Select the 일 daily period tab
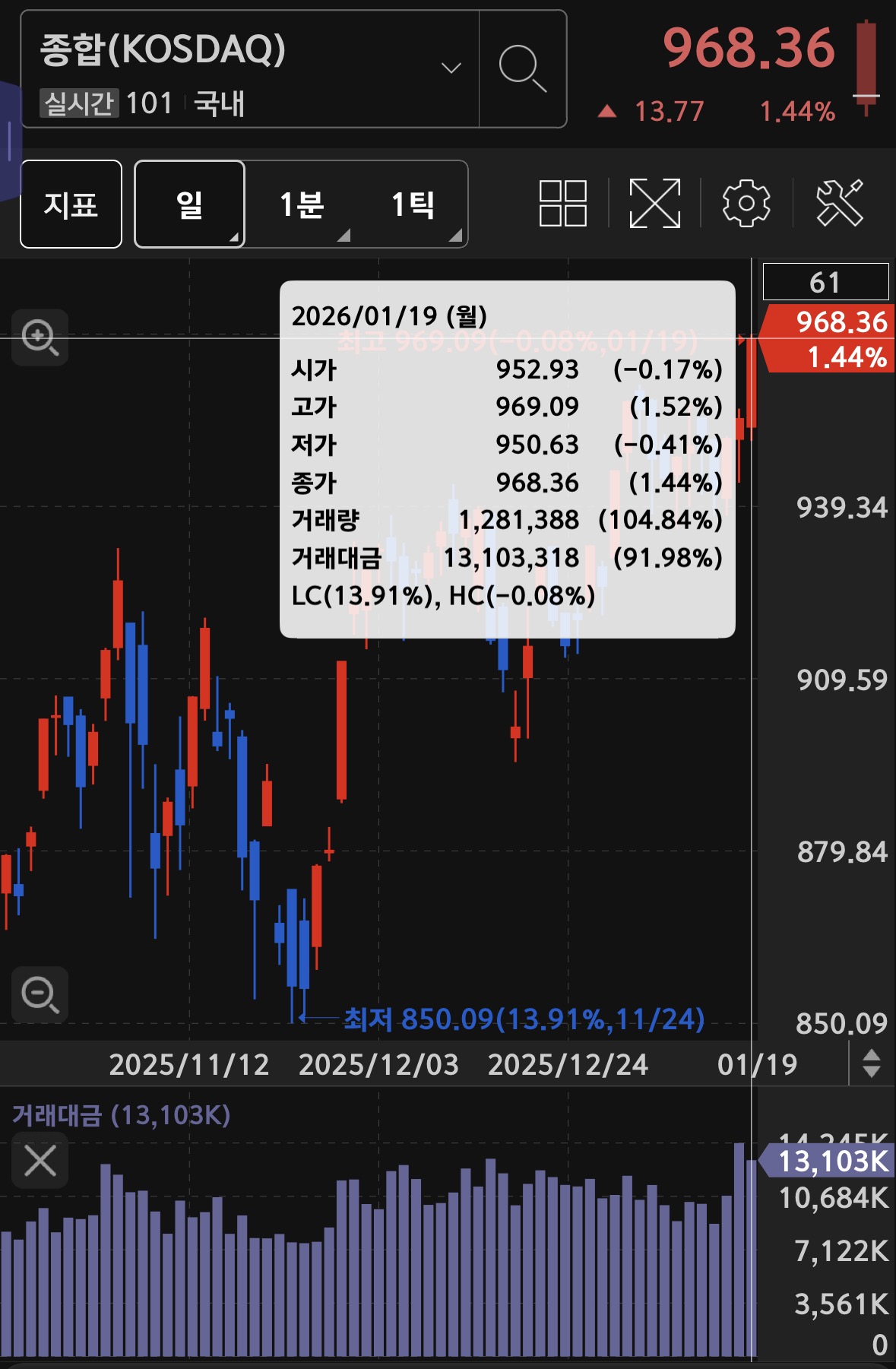 point(189,204)
